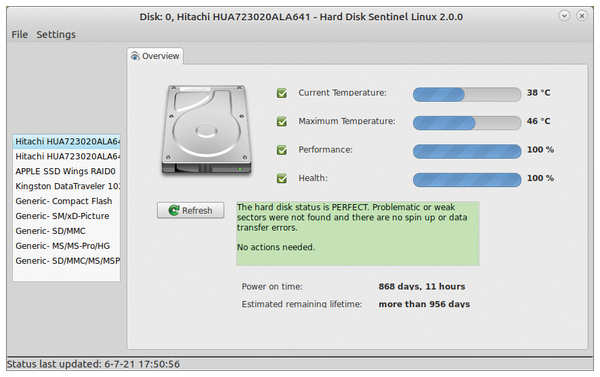Viewport: 600px width, 377px height.
Task: Select Generic- SD/MMC/MS/MSP entry
Action: 67,261
